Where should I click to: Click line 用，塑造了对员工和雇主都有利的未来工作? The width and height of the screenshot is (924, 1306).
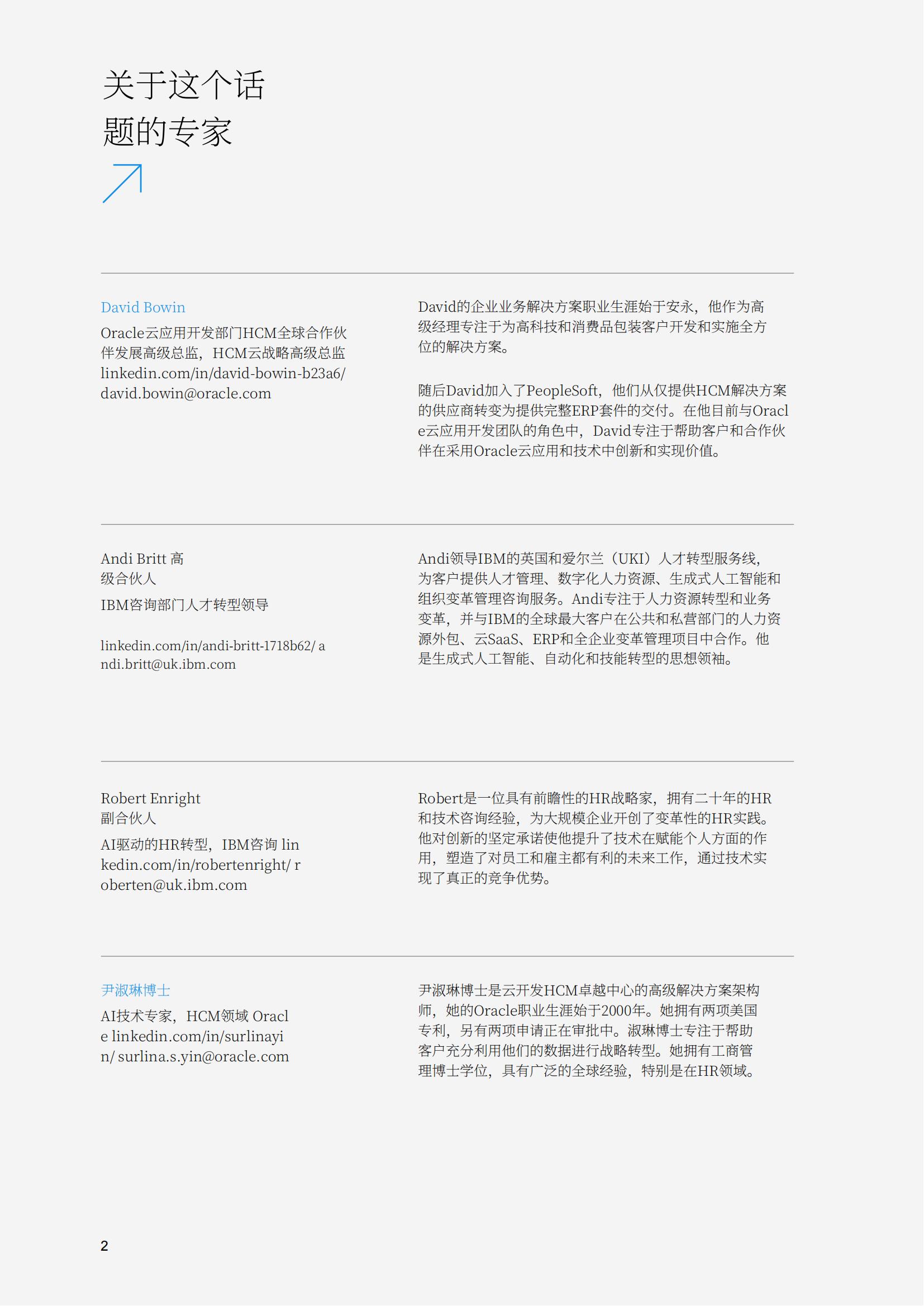pyautogui.click(x=592, y=858)
